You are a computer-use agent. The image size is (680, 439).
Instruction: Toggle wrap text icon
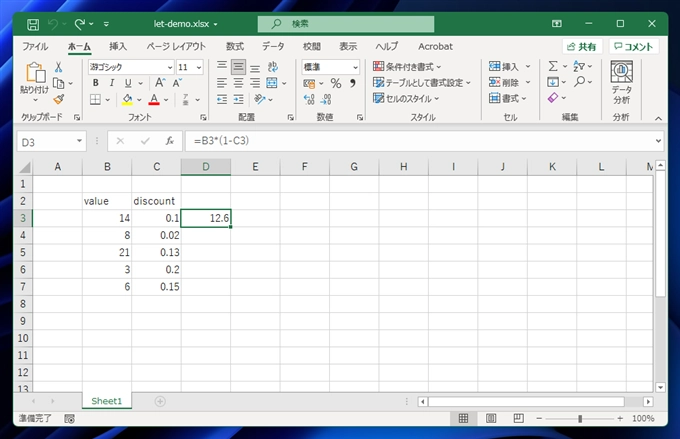click(273, 67)
